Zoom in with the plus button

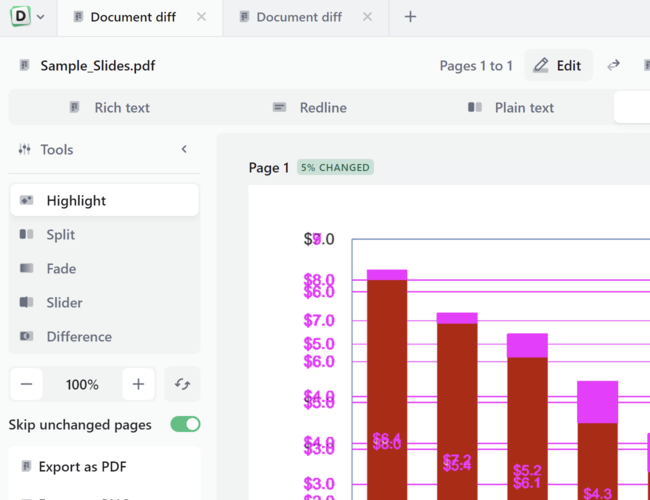(138, 384)
